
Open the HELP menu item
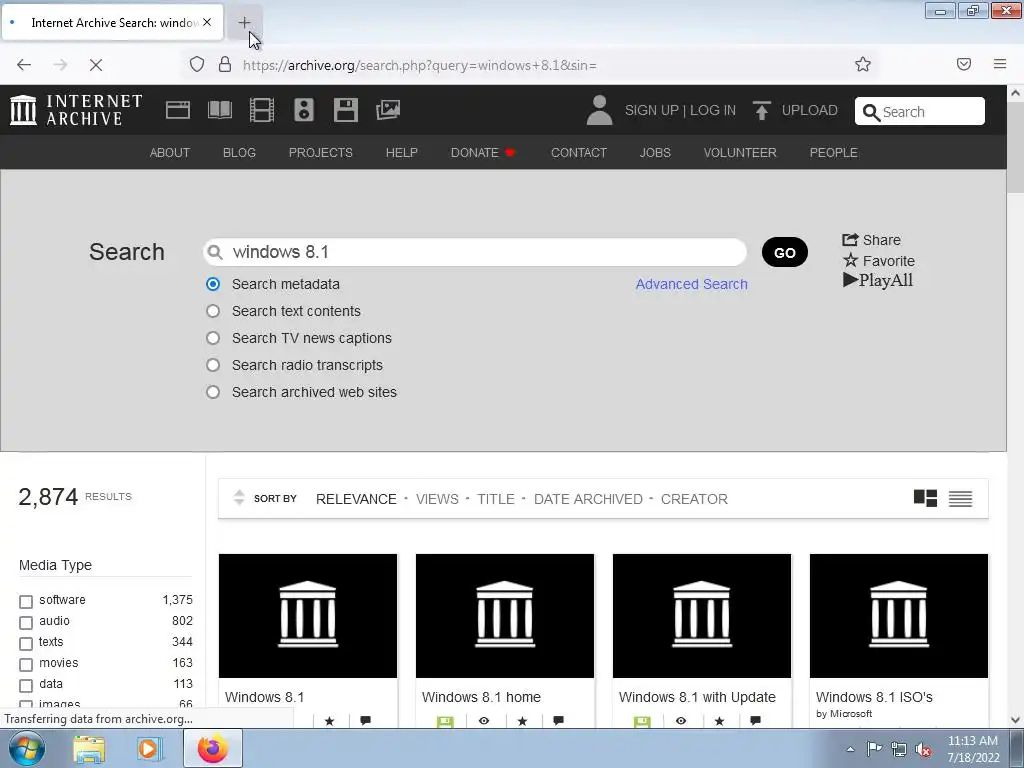tap(402, 152)
